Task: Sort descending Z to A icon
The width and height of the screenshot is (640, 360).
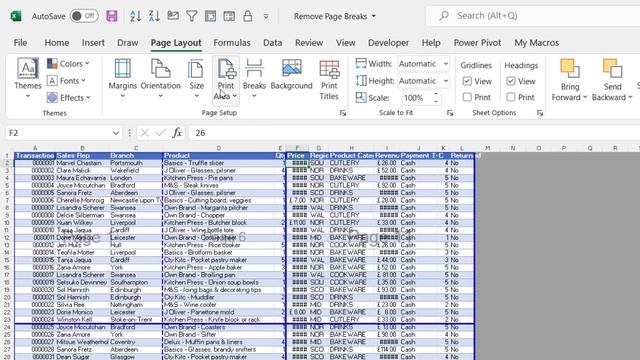Action: tap(154, 16)
